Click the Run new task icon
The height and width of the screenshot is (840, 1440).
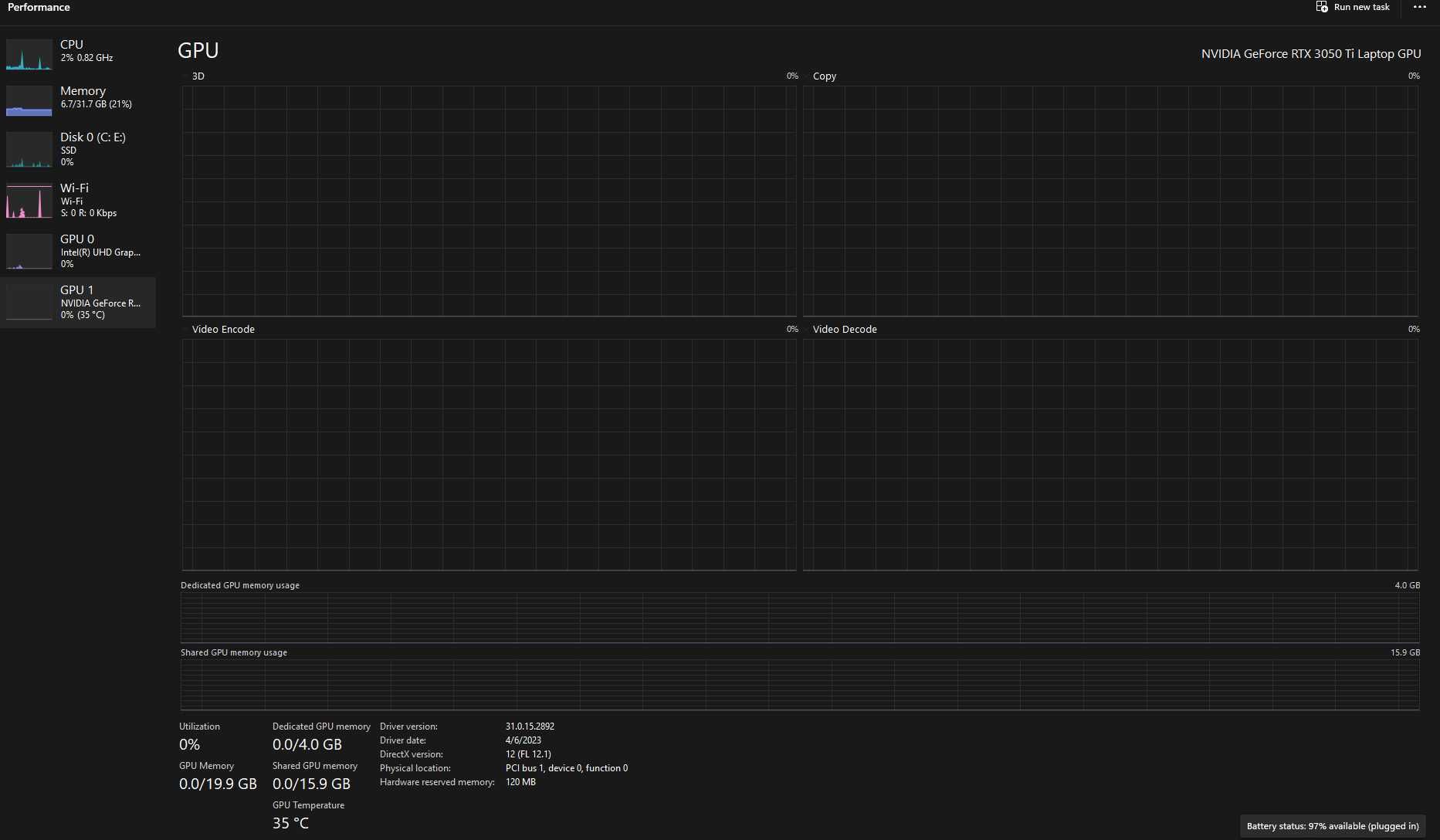(x=1322, y=7)
